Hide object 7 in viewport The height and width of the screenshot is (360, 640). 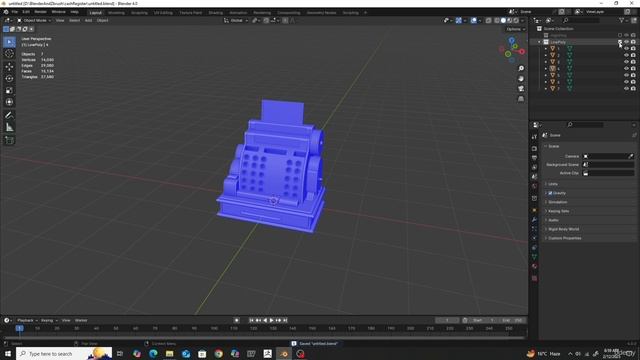(626, 88)
